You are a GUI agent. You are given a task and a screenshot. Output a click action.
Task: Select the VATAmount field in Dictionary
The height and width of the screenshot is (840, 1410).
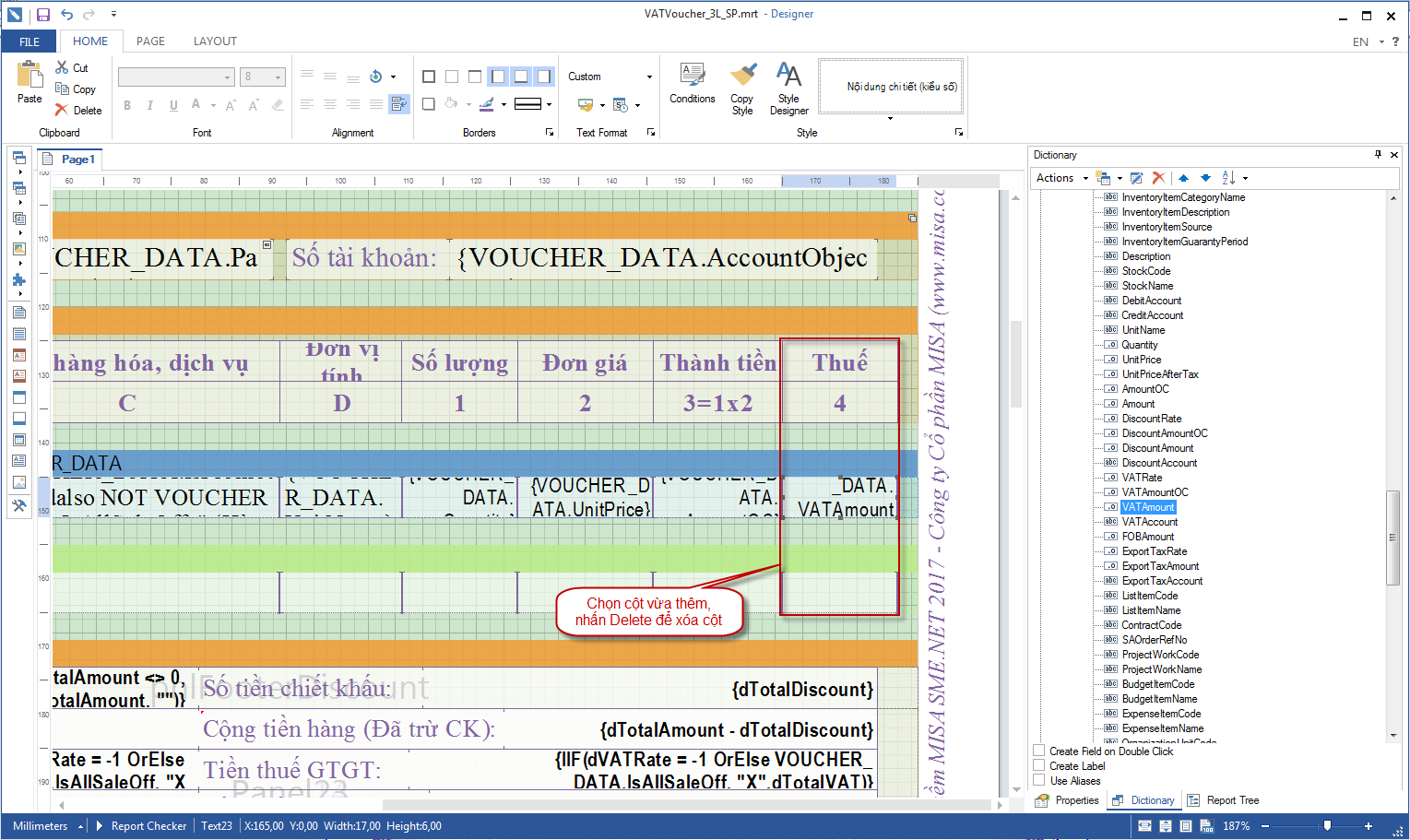tap(1148, 507)
